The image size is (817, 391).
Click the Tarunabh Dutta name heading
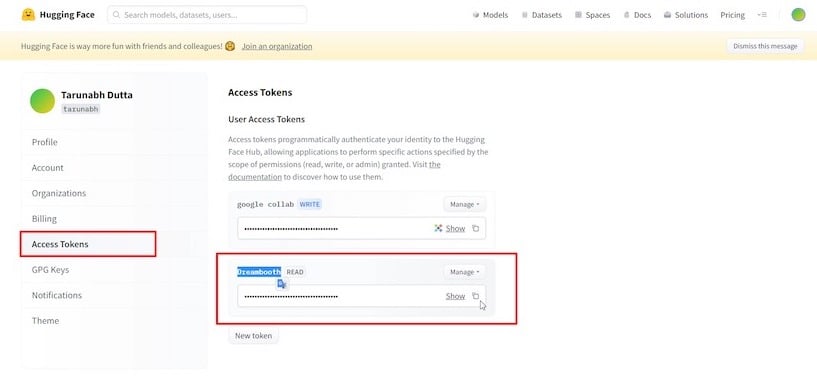click(x=97, y=95)
